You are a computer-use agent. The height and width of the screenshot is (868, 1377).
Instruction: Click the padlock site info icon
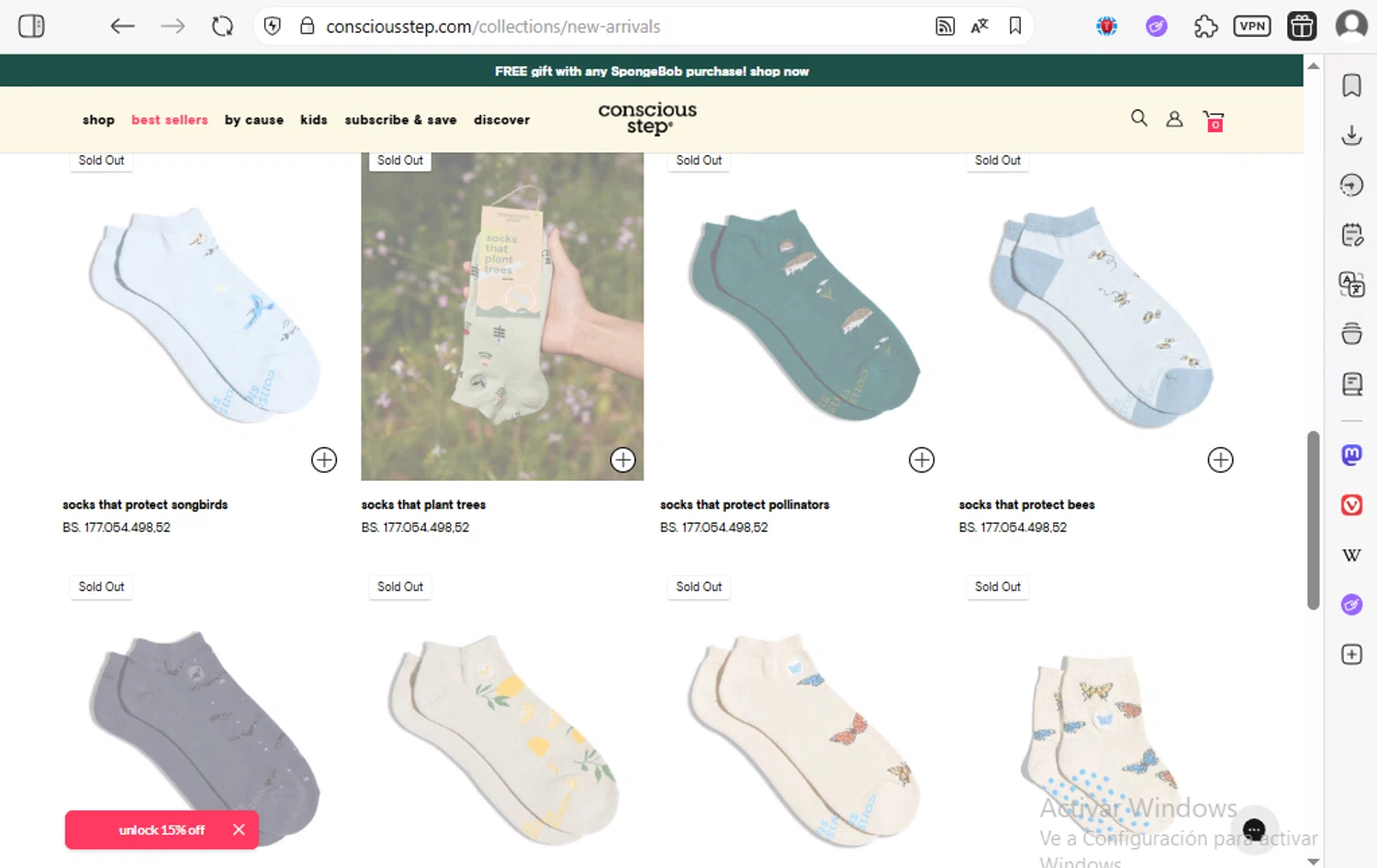coord(308,26)
